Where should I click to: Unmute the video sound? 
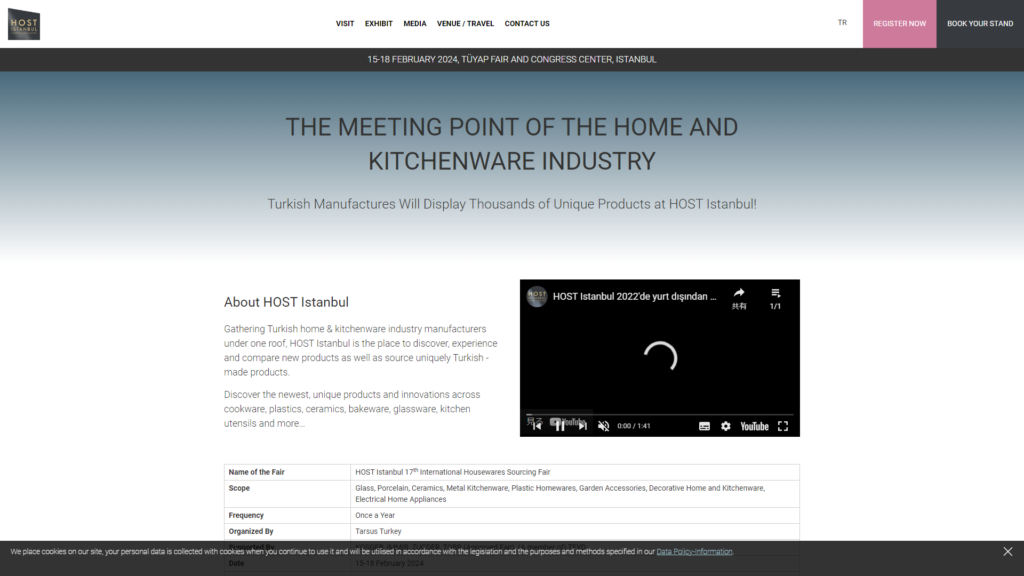[x=603, y=426]
